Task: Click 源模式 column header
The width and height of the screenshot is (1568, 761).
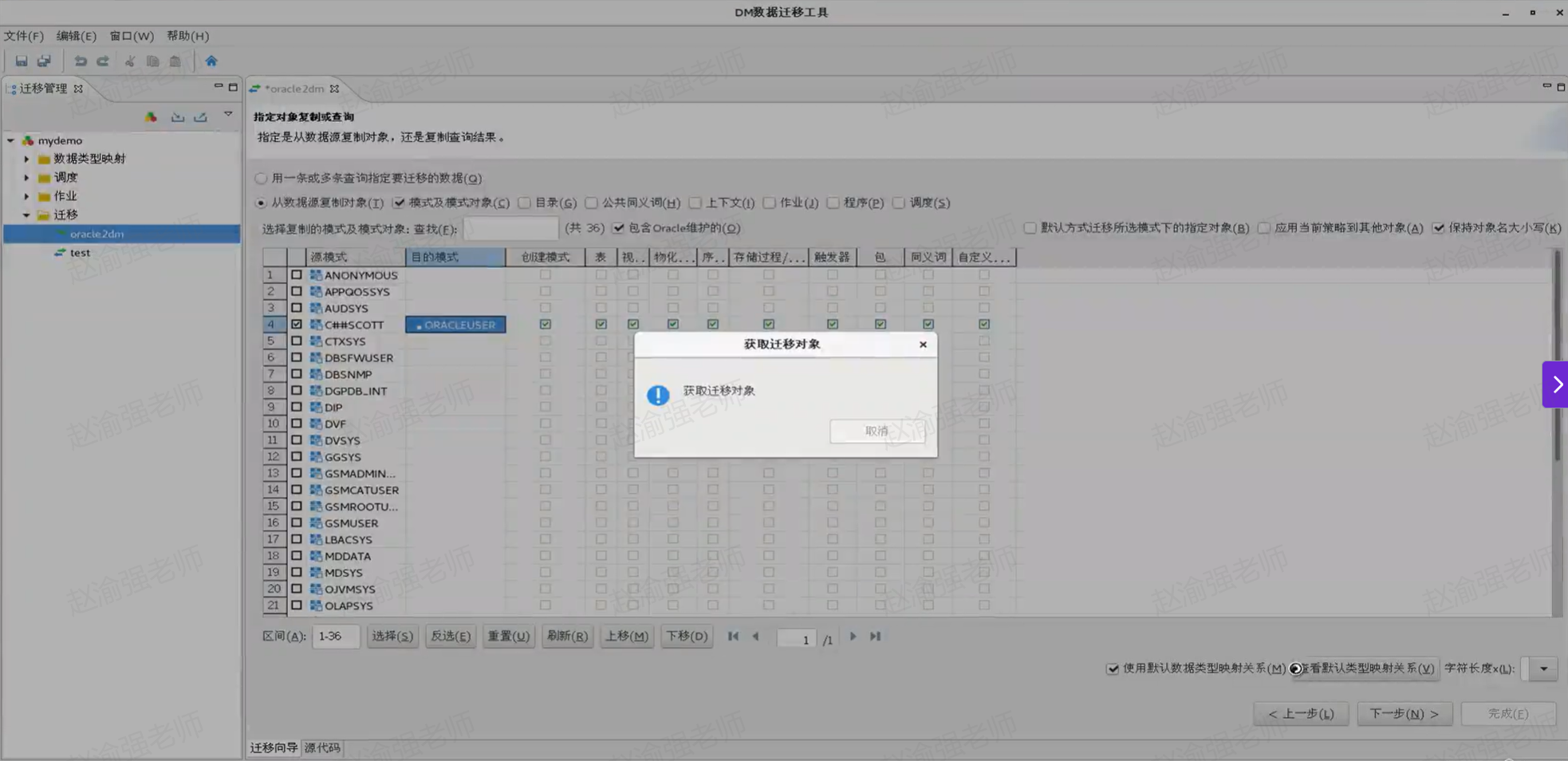Action: 356,257
